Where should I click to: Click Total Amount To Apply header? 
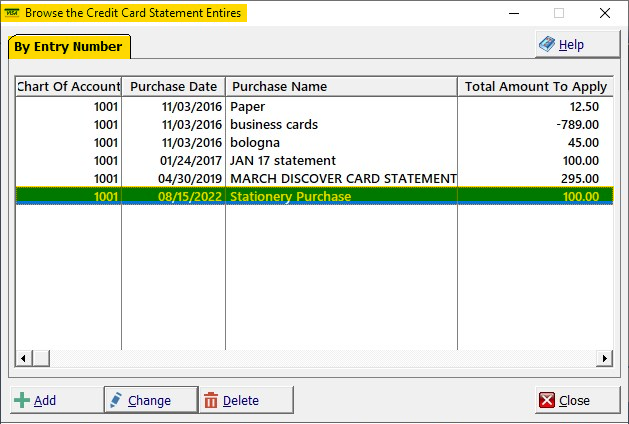click(x=536, y=86)
